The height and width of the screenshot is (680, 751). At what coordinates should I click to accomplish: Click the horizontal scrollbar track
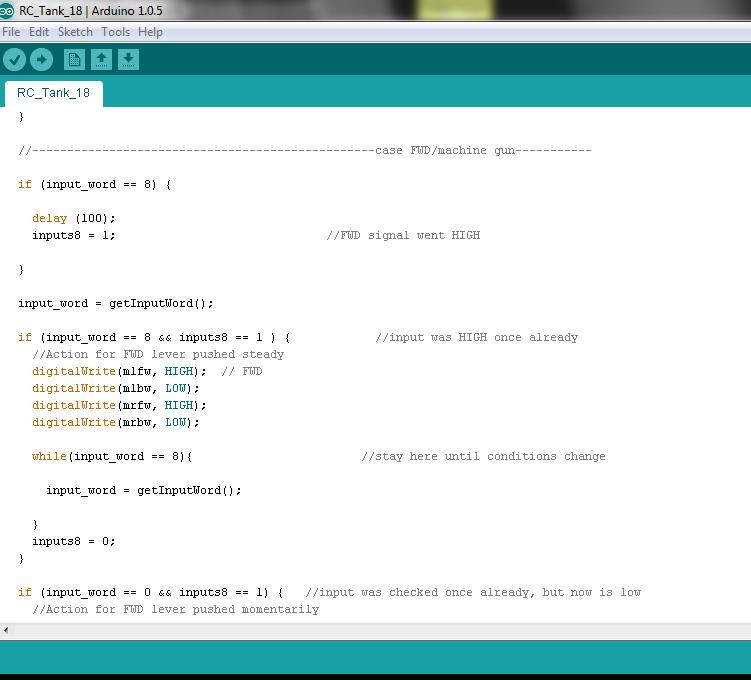(x=381, y=630)
